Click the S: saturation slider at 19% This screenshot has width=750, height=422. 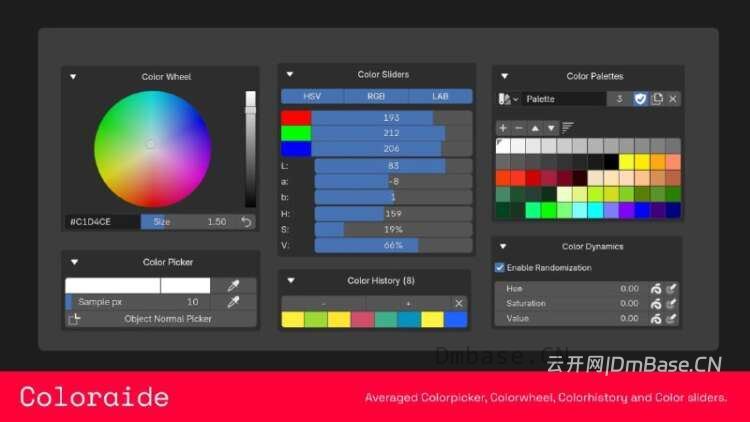tap(393, 230)
